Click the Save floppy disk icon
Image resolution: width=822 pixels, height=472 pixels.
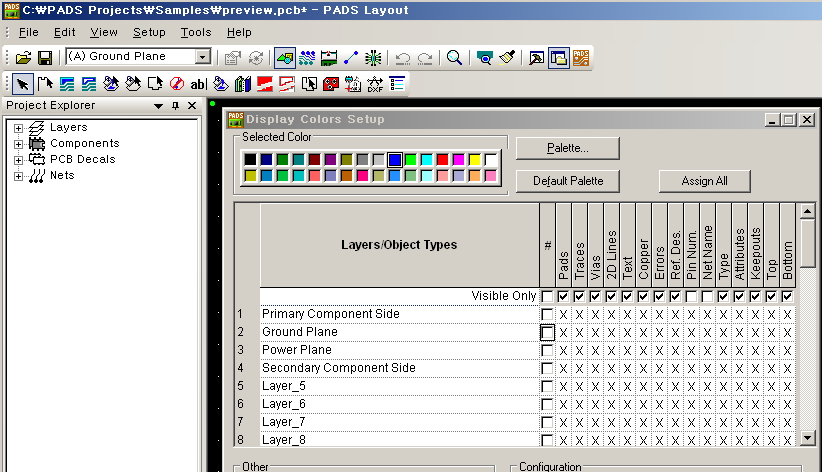pos(45,58)
